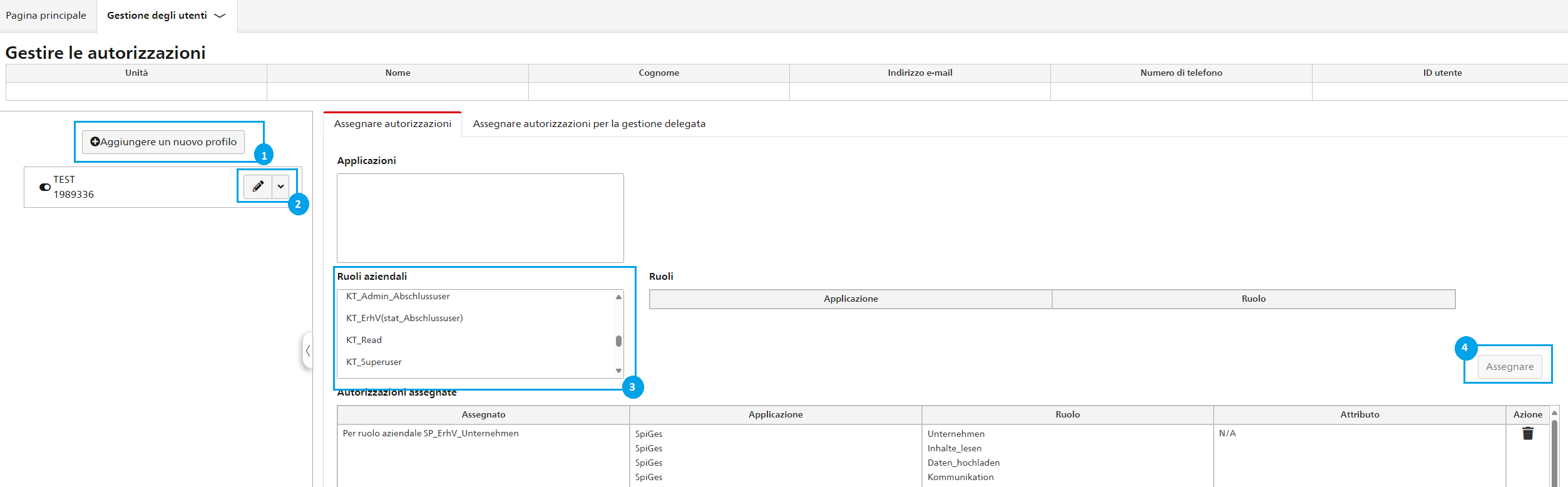The image size is (1568, 487).
Task: Click the Ruoli aziendali list scroll-down arrow
Action: click(x=618, y=371)
